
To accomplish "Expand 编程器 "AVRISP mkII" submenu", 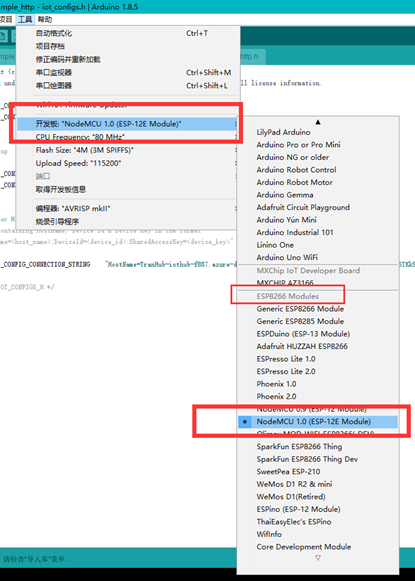I will tap(126, 209).
